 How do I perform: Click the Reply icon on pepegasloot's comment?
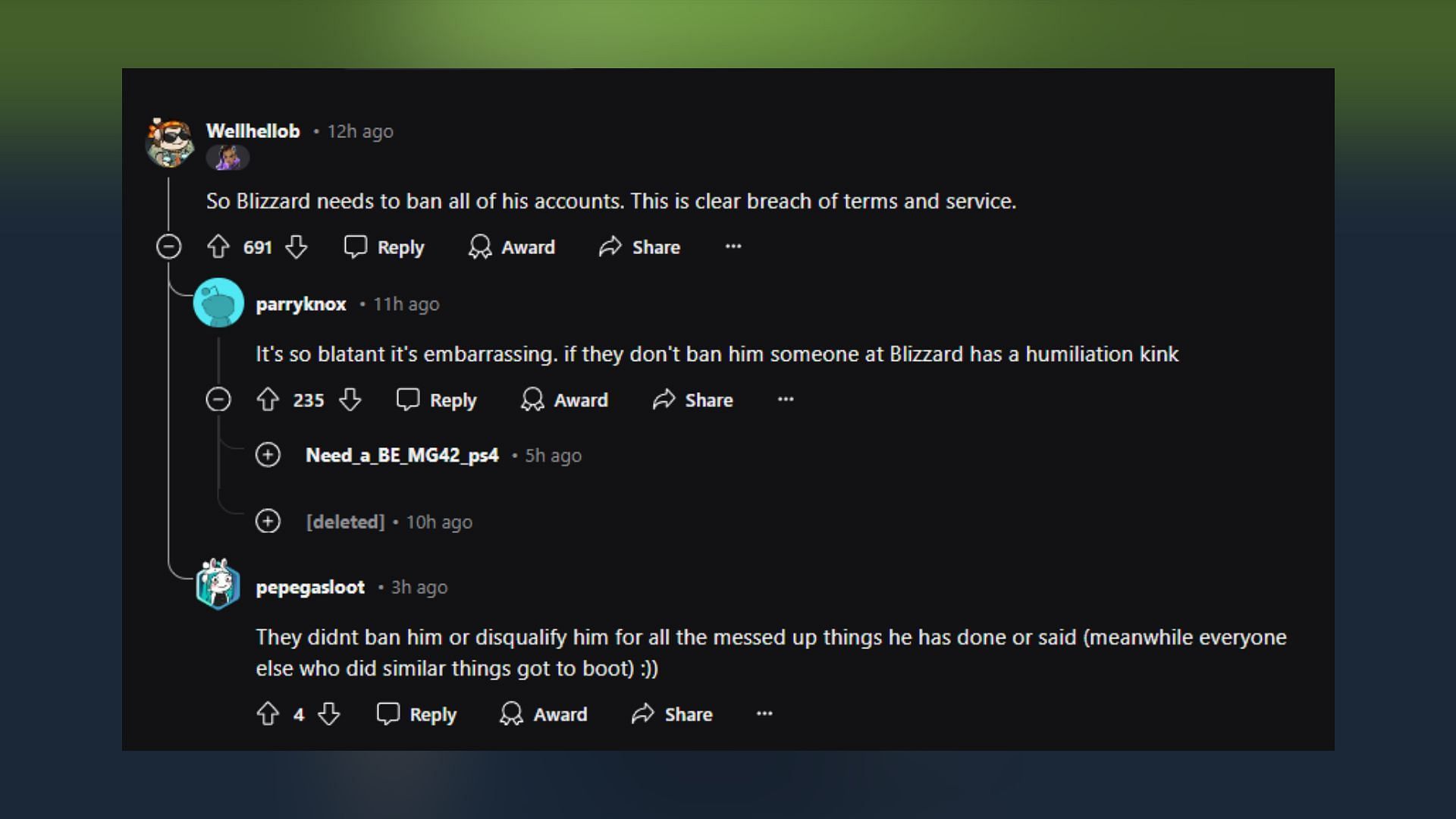point(388,714)
